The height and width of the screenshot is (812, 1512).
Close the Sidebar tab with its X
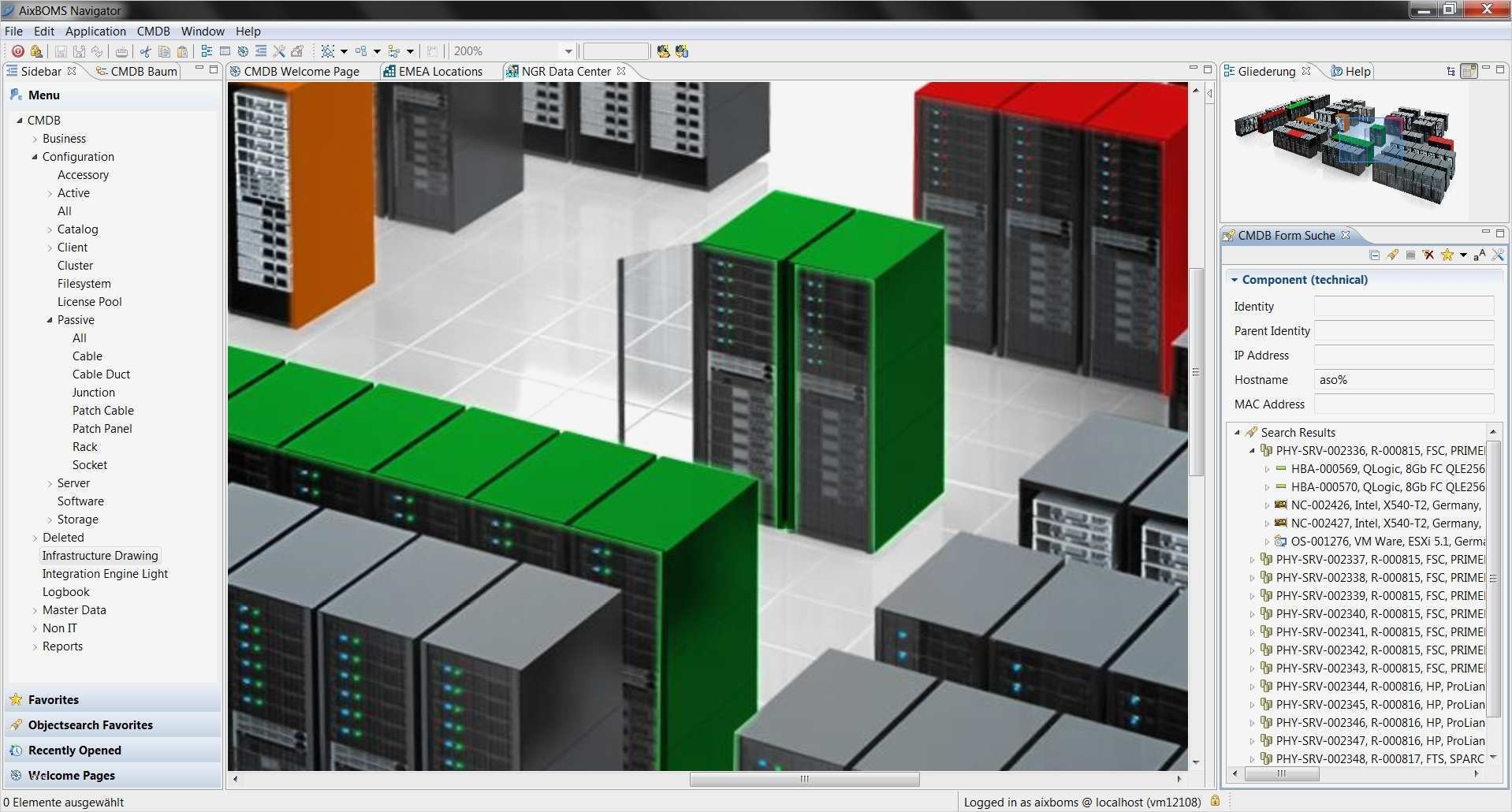pyautogui.click(x=72, y=71)
